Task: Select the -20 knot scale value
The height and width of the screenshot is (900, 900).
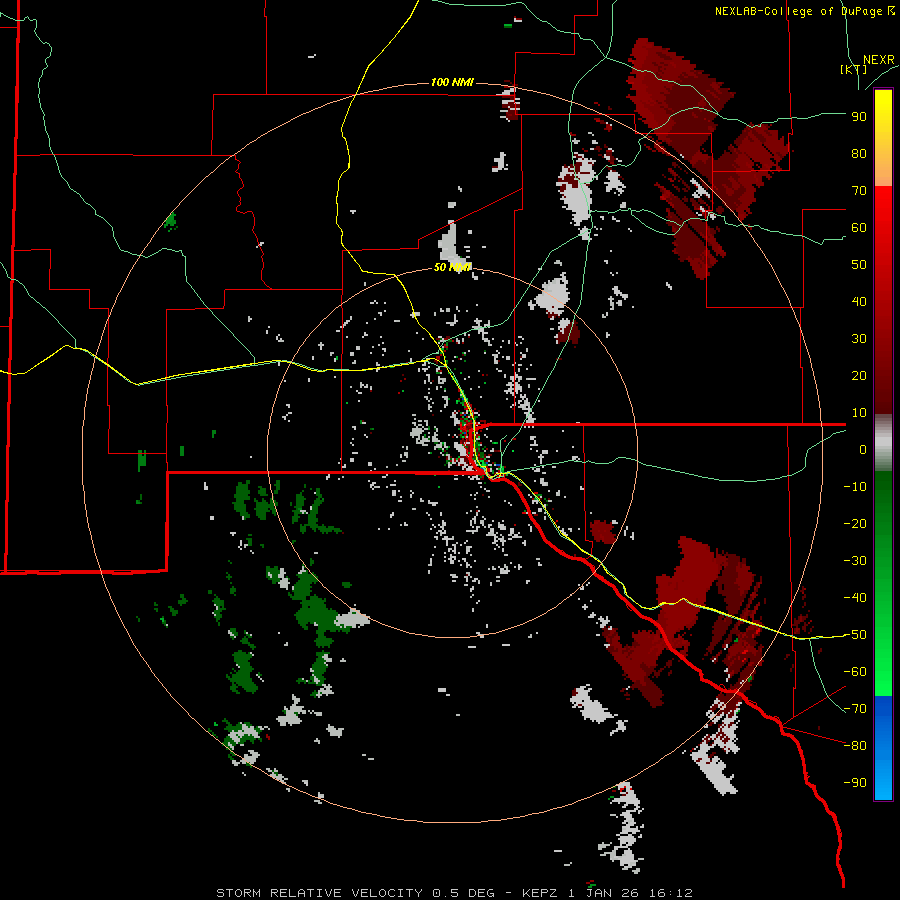Action: [x=855, y=523]
